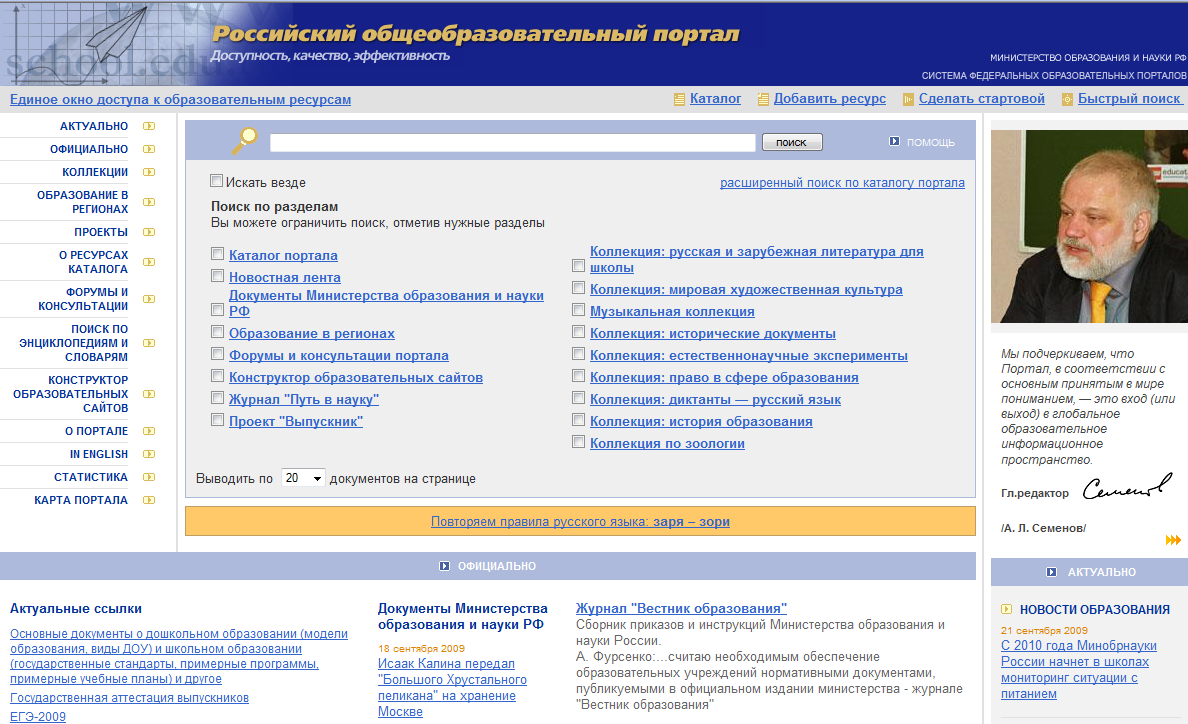Open Государственная аттестация выпускников link
The image size is (1188, 724).
129,697
